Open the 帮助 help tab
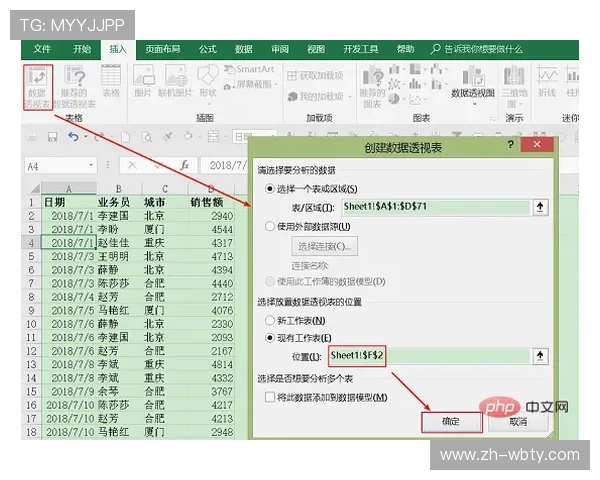600x480 pixels. 405,49
